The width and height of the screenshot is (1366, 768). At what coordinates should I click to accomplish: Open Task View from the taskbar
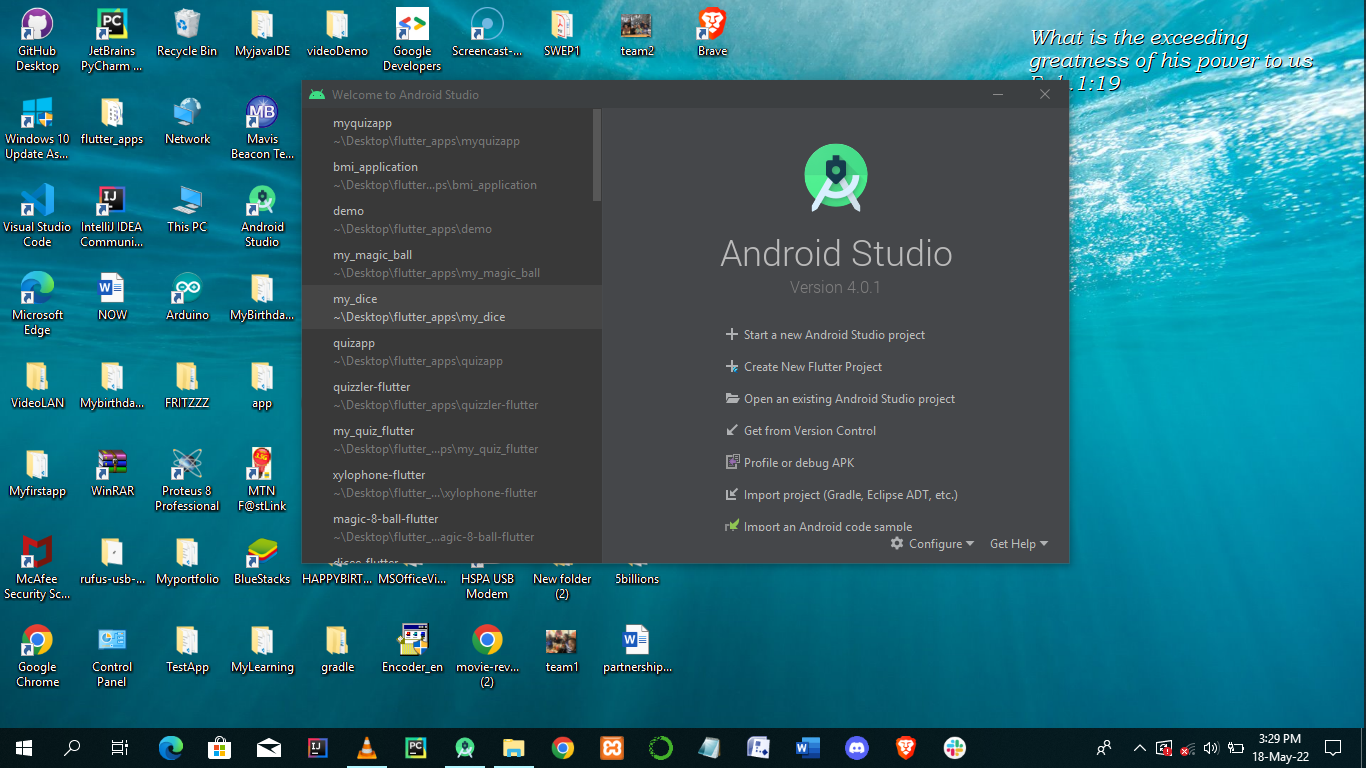120,747
